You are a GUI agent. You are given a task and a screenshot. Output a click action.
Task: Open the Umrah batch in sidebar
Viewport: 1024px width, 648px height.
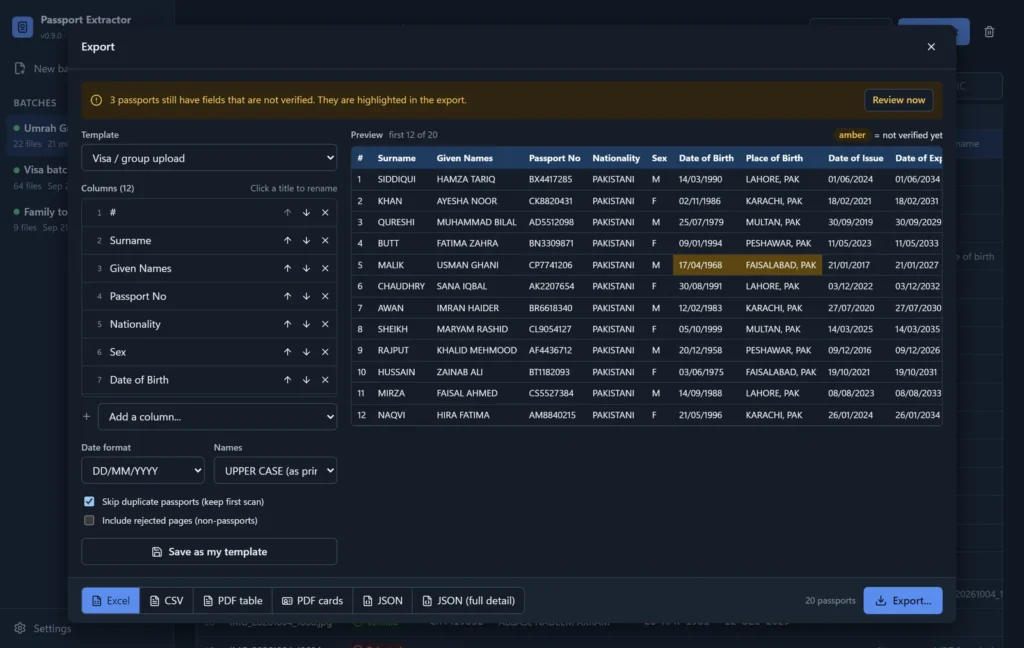(x=39, y=135)
